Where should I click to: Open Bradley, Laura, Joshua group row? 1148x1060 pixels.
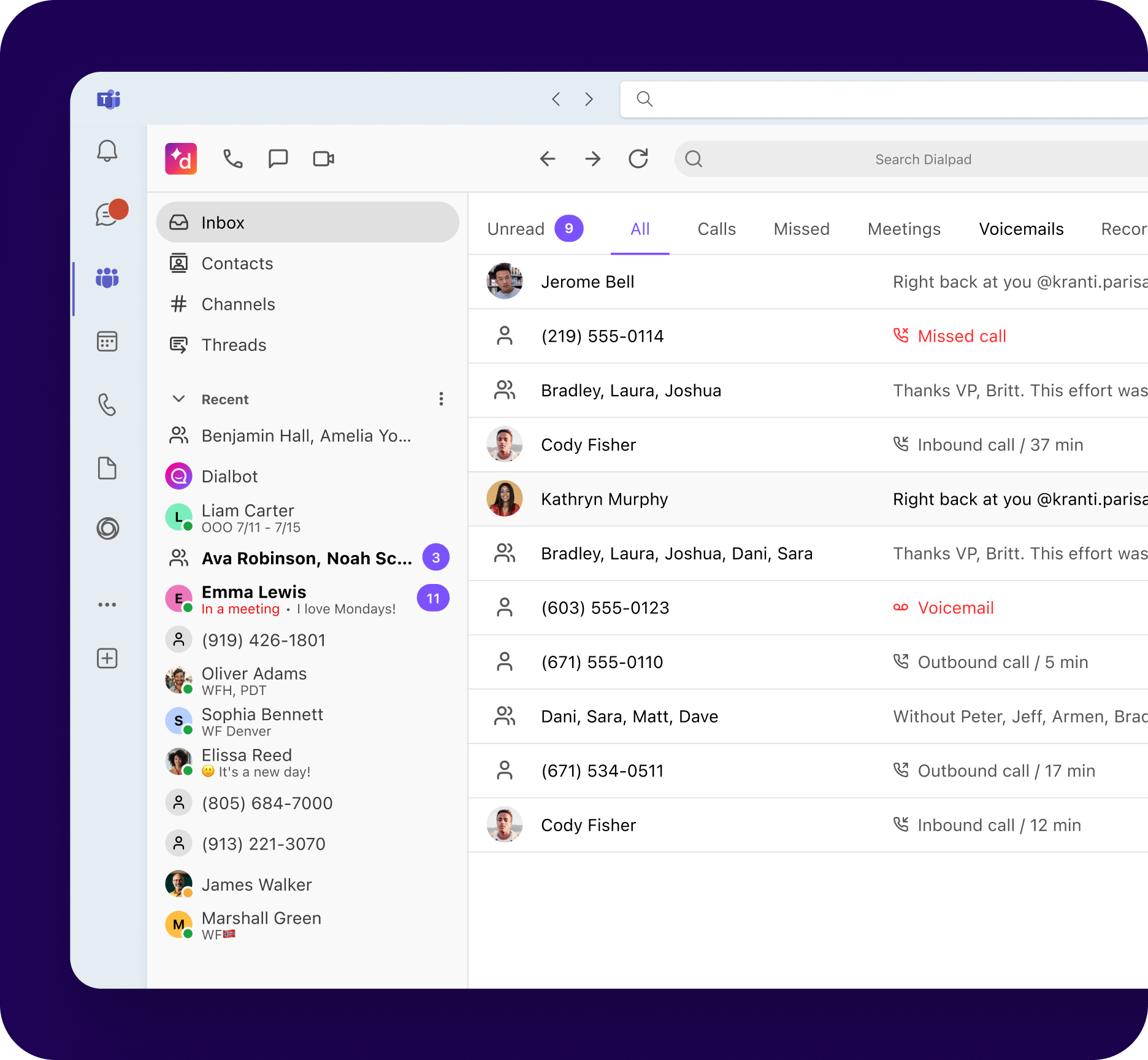(808, 390)
